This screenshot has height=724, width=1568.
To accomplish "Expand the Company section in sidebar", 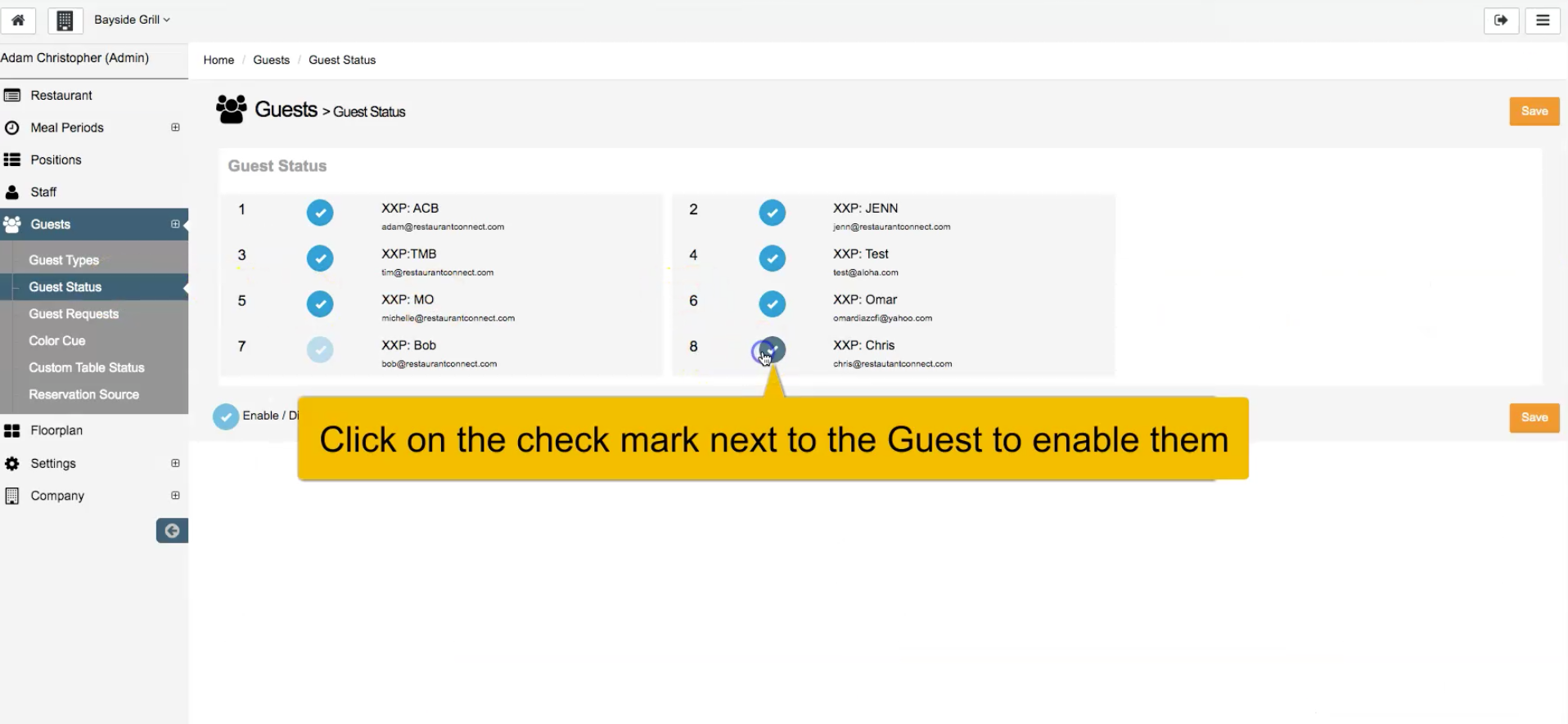I will (x=175, y=495).
